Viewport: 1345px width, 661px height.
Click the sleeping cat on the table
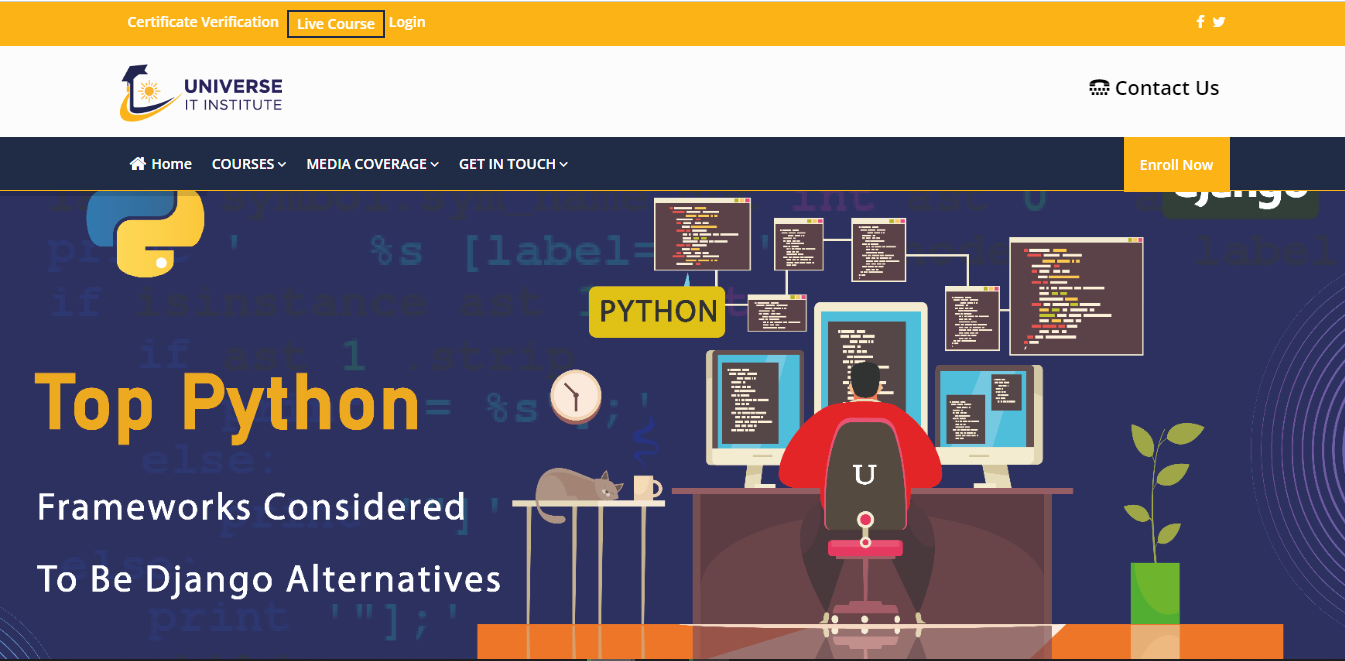coord(577,490)
